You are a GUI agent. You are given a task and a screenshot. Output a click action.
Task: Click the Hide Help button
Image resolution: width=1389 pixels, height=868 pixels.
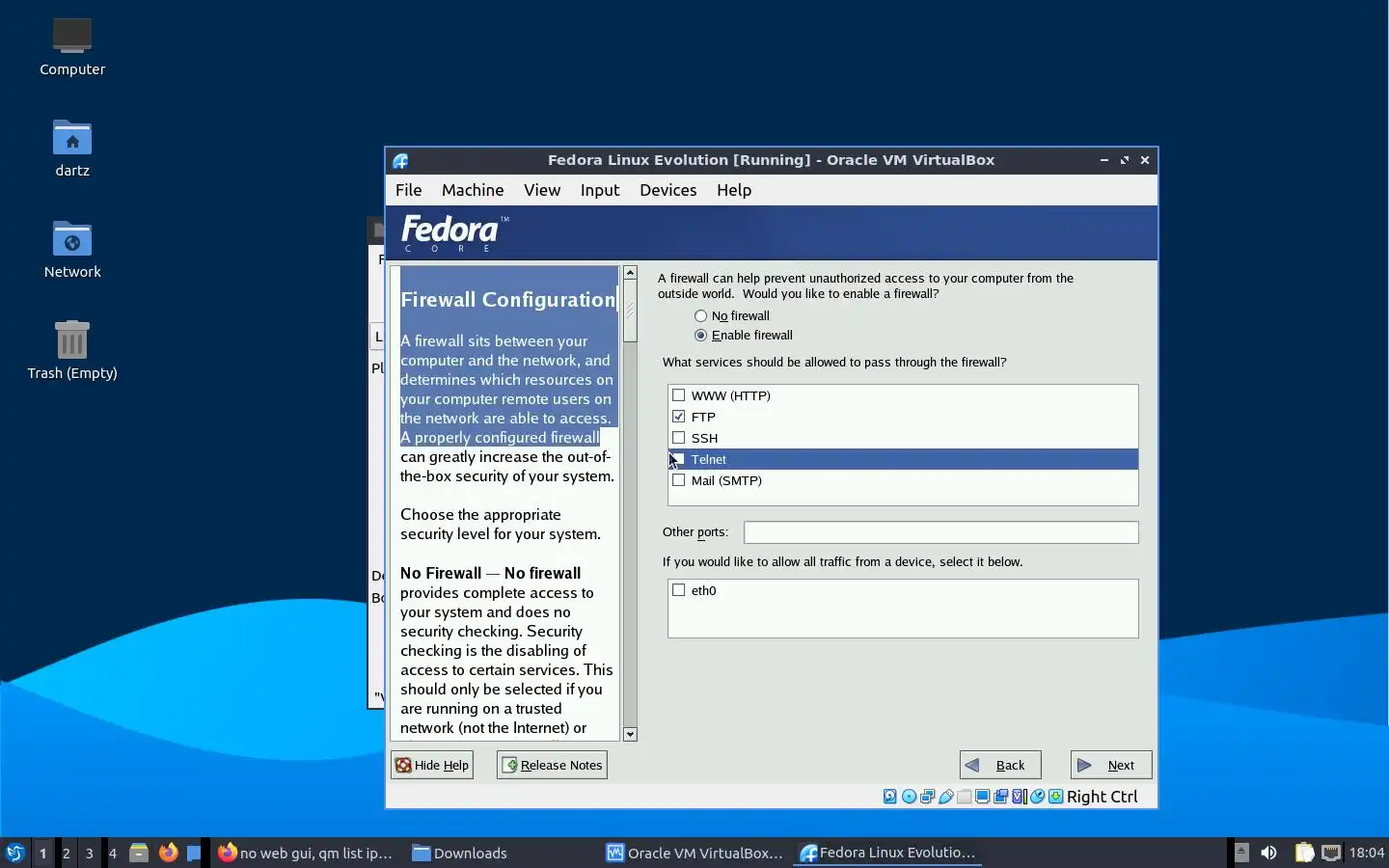(x=432, y=765)
